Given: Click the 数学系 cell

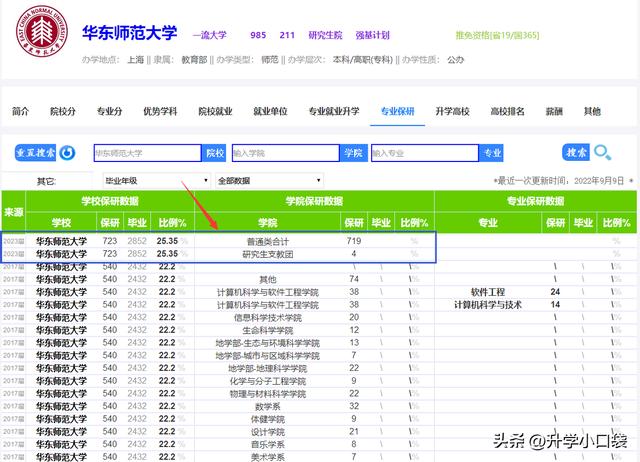Looking at the screenshot, I should tap(267, 406).
